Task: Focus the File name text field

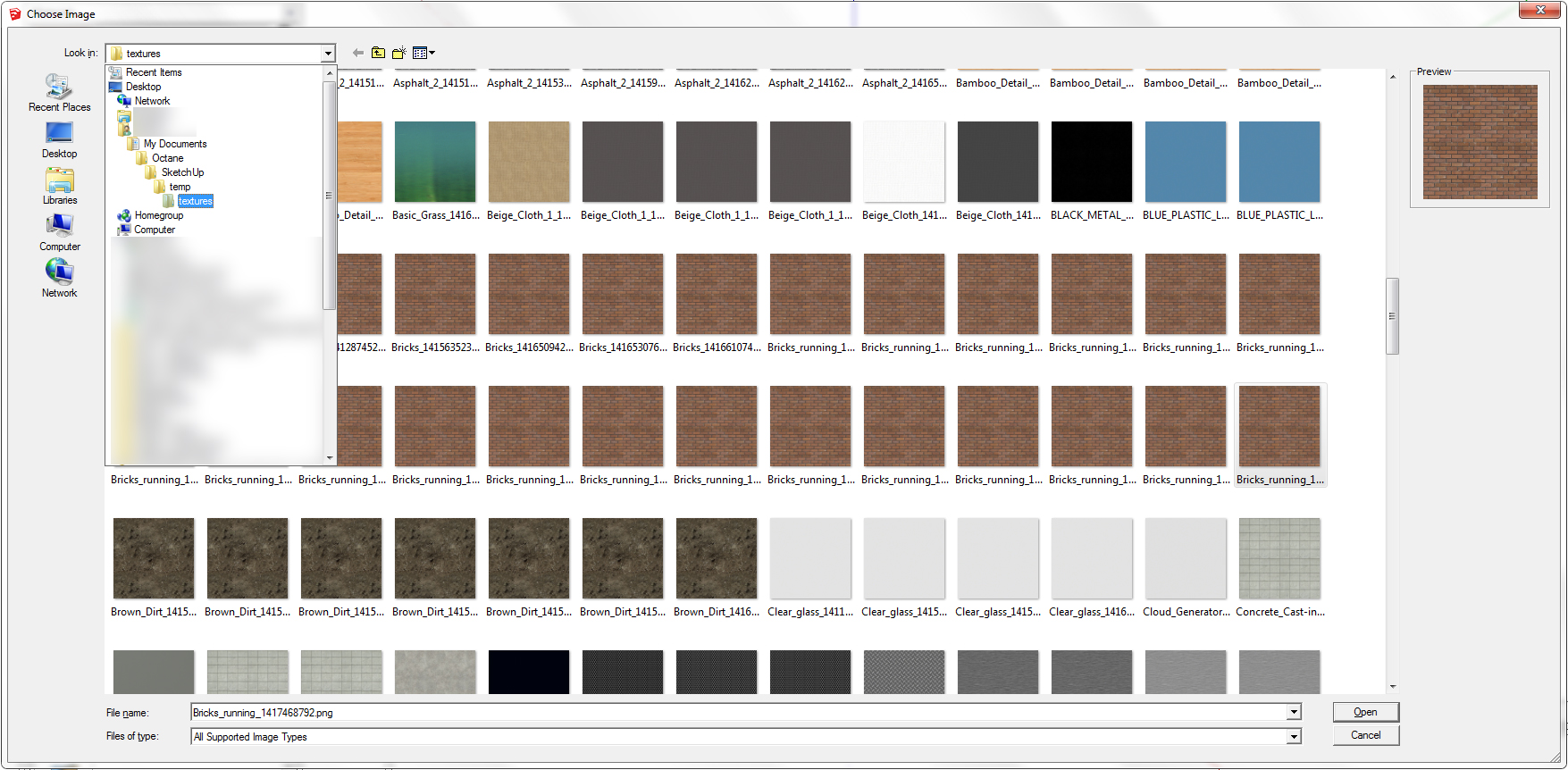Action: tap(738, 713)
